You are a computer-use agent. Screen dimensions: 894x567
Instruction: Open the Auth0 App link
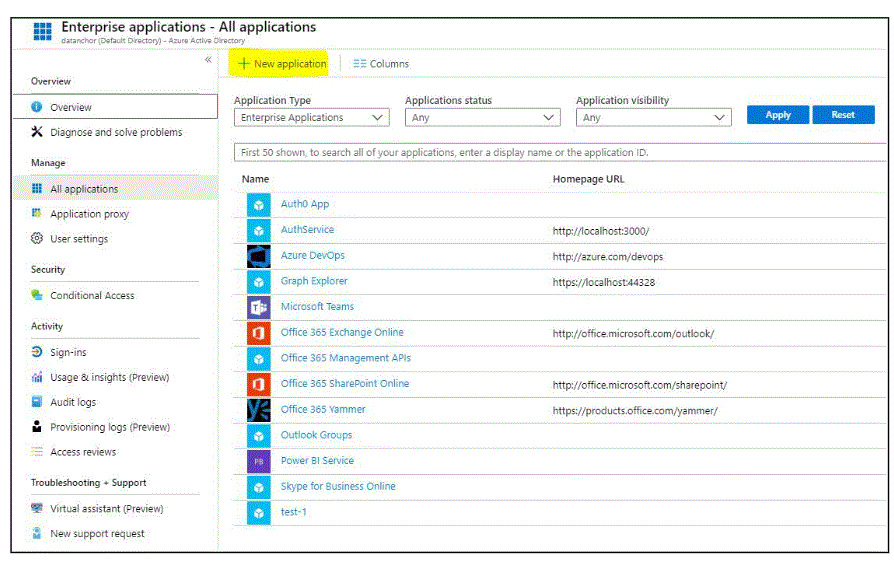pos(305,204)
